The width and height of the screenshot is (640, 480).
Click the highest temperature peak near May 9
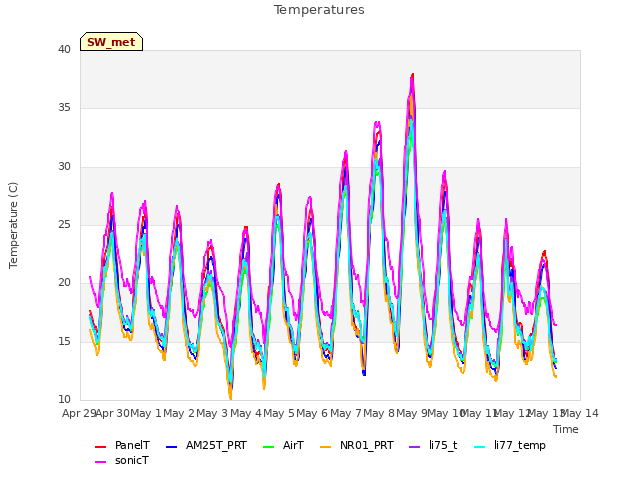(413, 75)
